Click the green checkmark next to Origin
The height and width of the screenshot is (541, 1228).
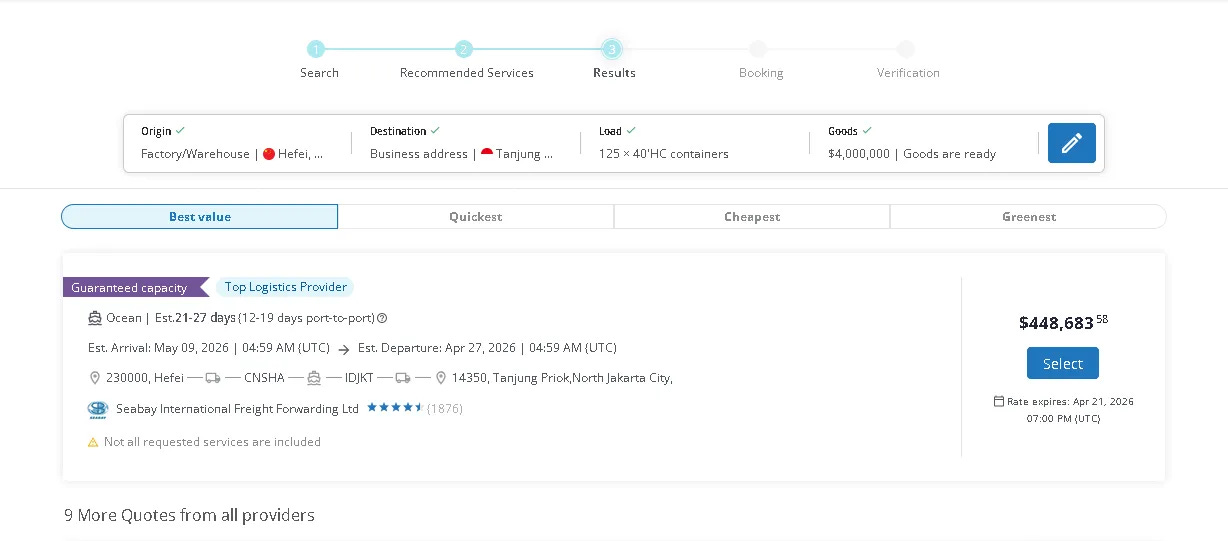point(180,131)
